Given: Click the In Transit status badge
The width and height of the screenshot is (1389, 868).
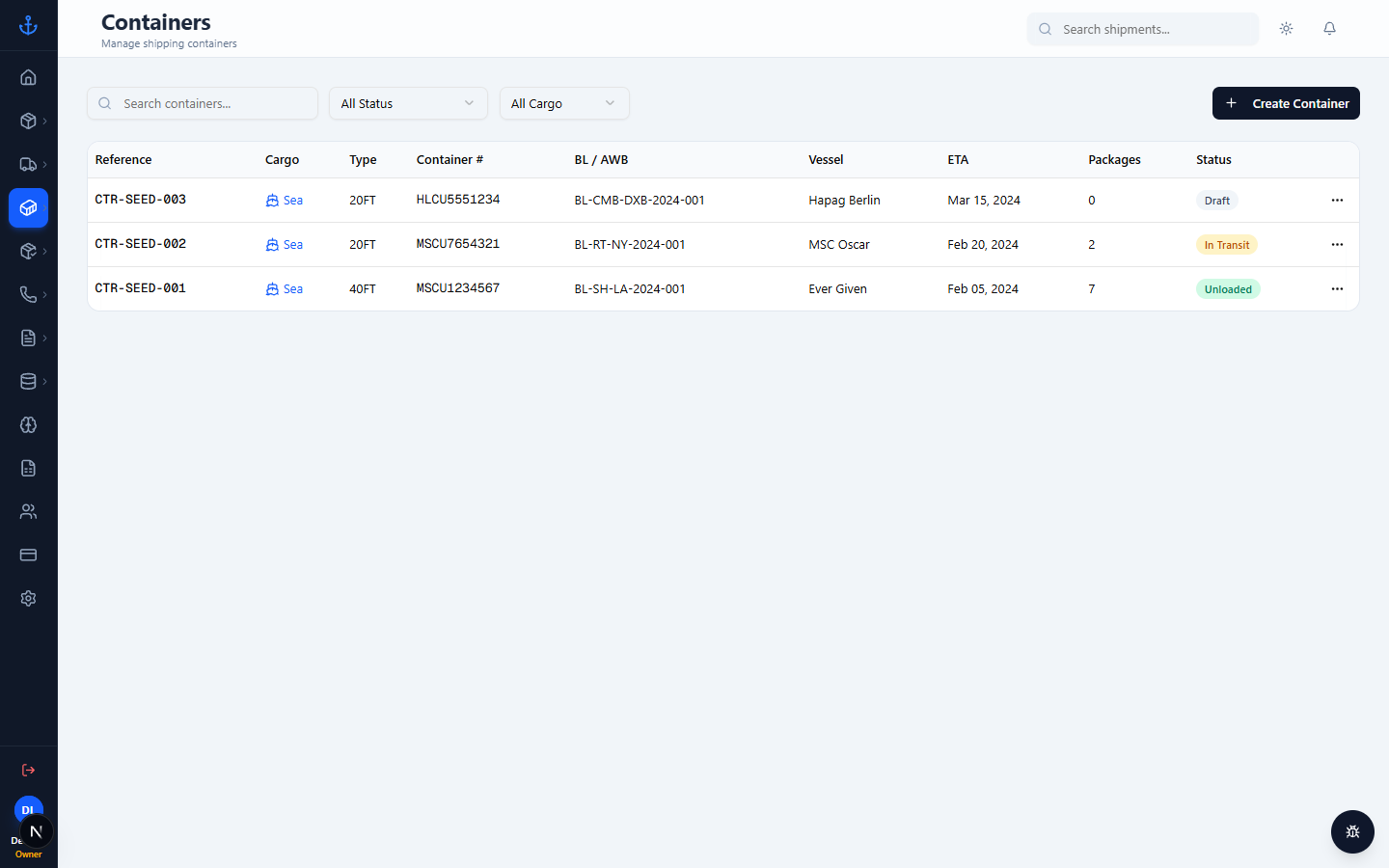Looking at the screenshot, I should click(1226, 245).
